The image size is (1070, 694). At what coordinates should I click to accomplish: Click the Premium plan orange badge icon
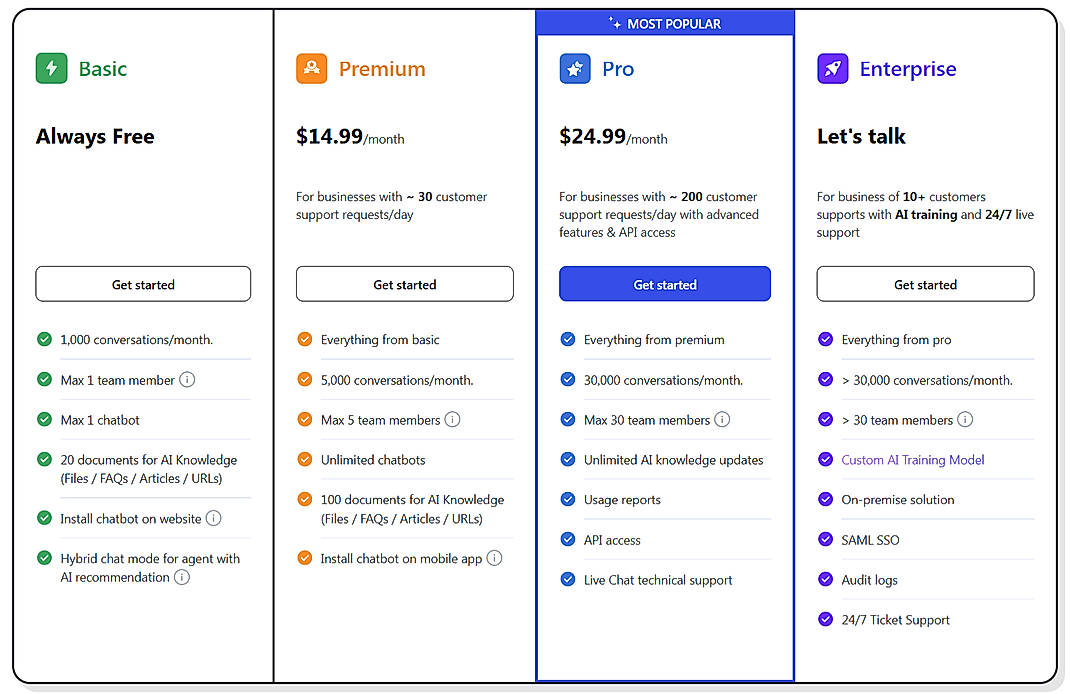pos(312,68)
